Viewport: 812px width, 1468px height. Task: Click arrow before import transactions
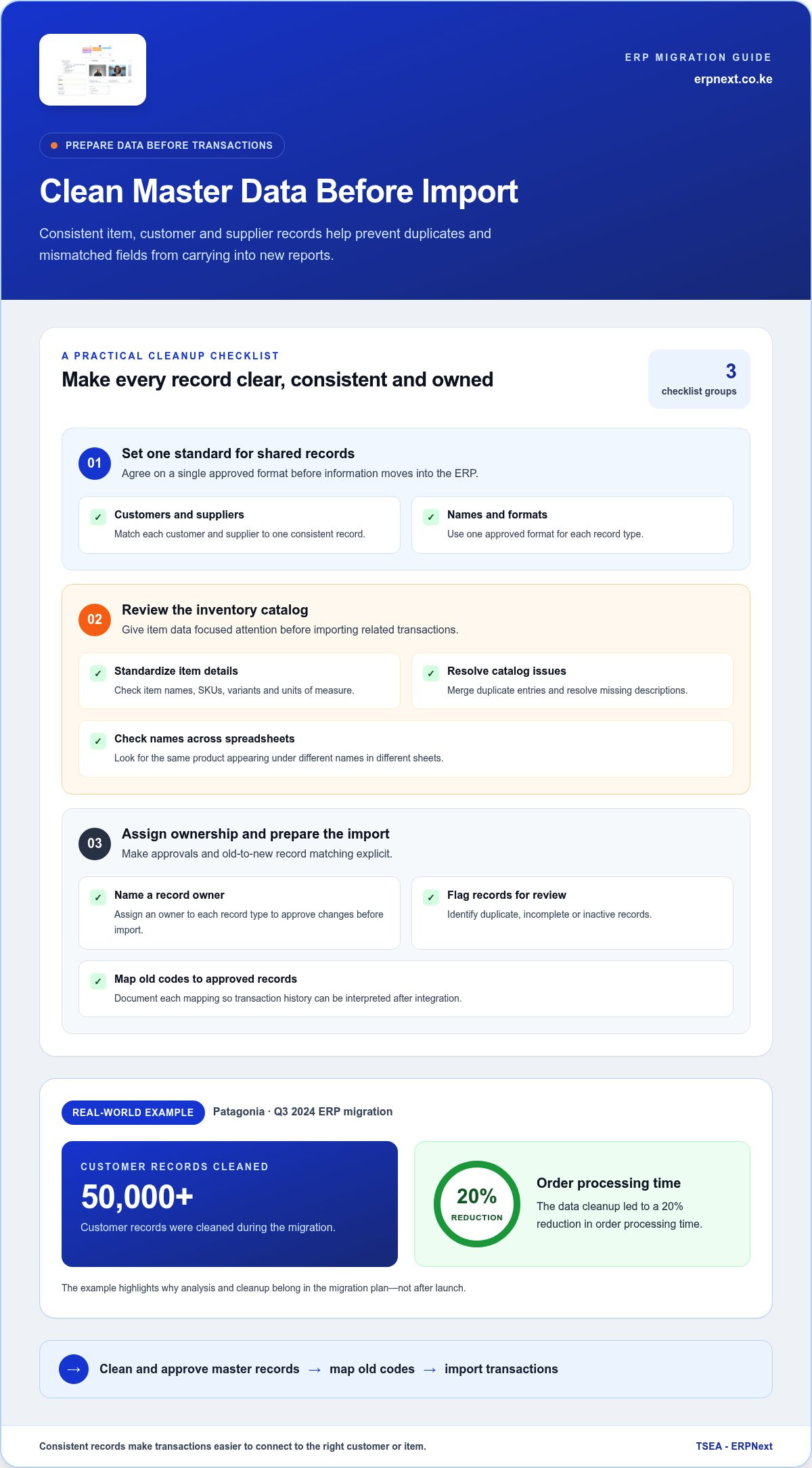pyautogui.click(x=430, y=1370)
